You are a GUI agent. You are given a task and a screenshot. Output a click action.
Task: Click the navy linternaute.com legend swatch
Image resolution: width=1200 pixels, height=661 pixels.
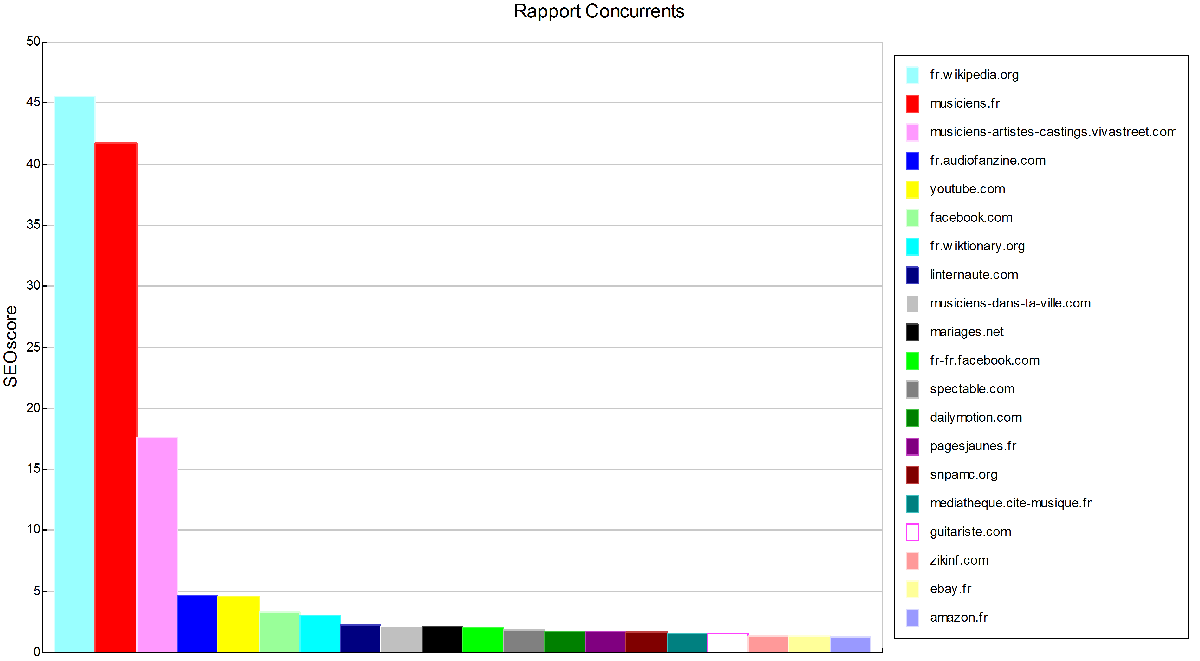[x=912, y=275]
